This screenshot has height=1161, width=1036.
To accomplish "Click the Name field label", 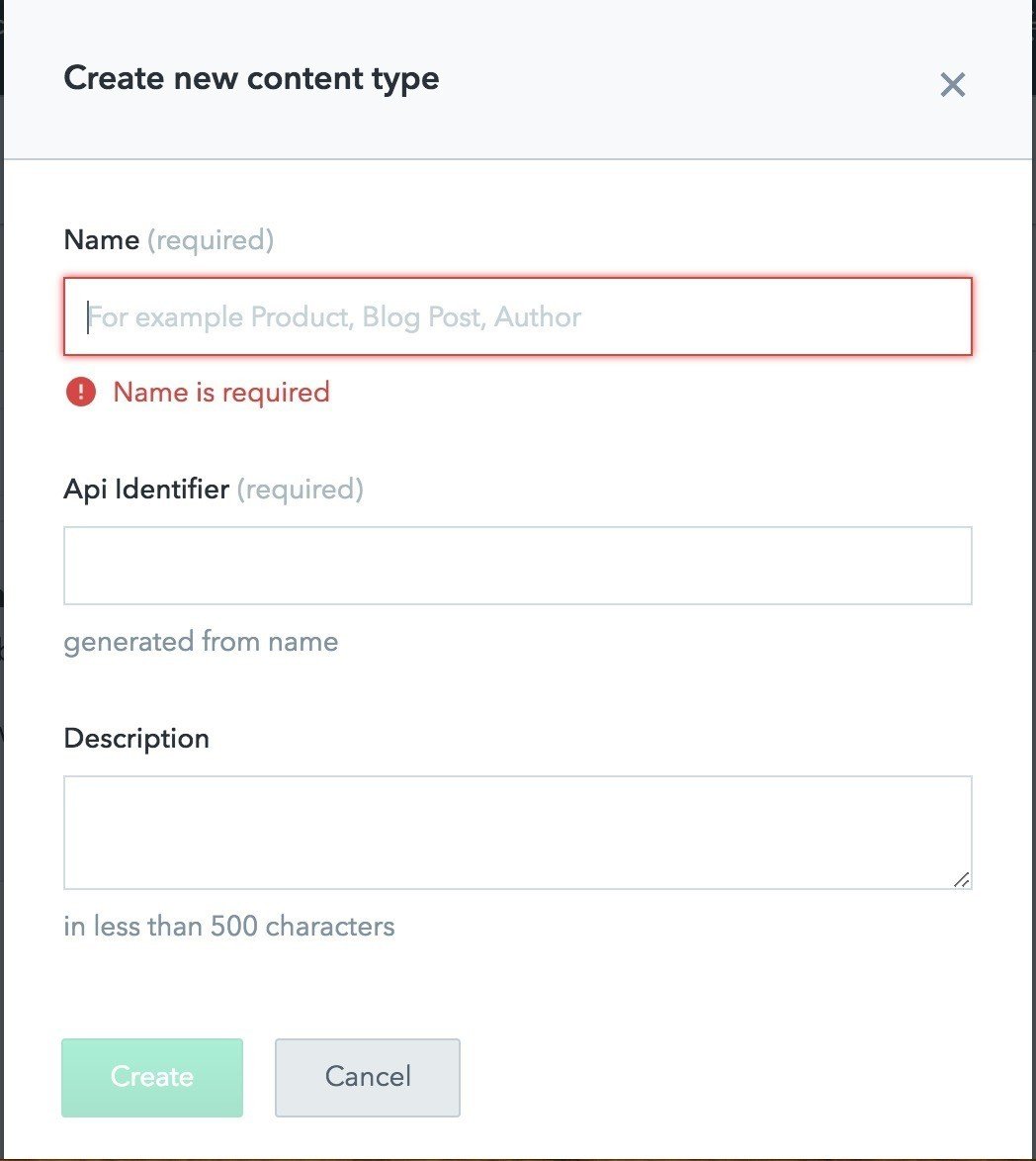I will (x=101, y=240).
